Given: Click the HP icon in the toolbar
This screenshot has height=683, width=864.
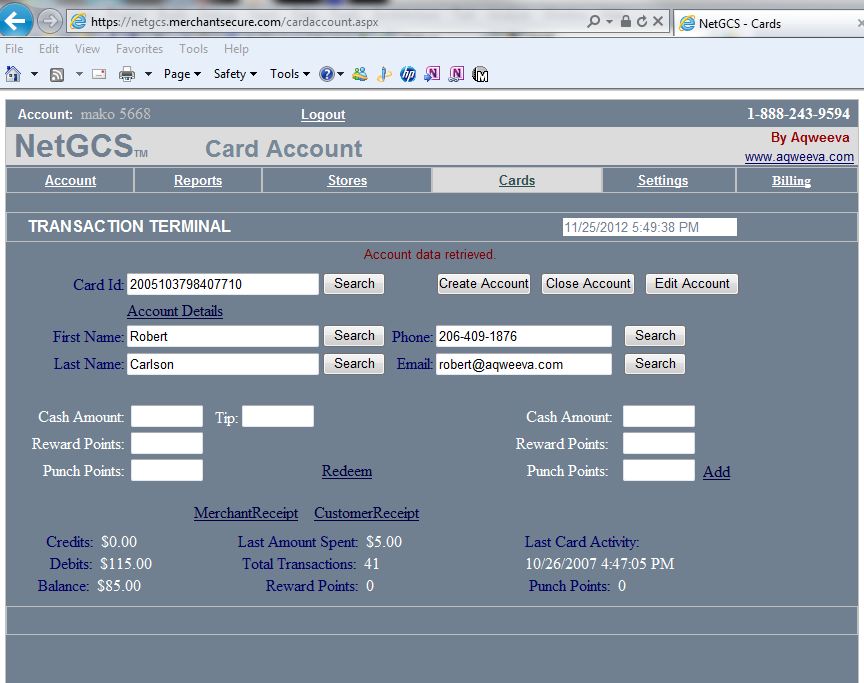Looking at the screenshot, I should click(408, 74).
